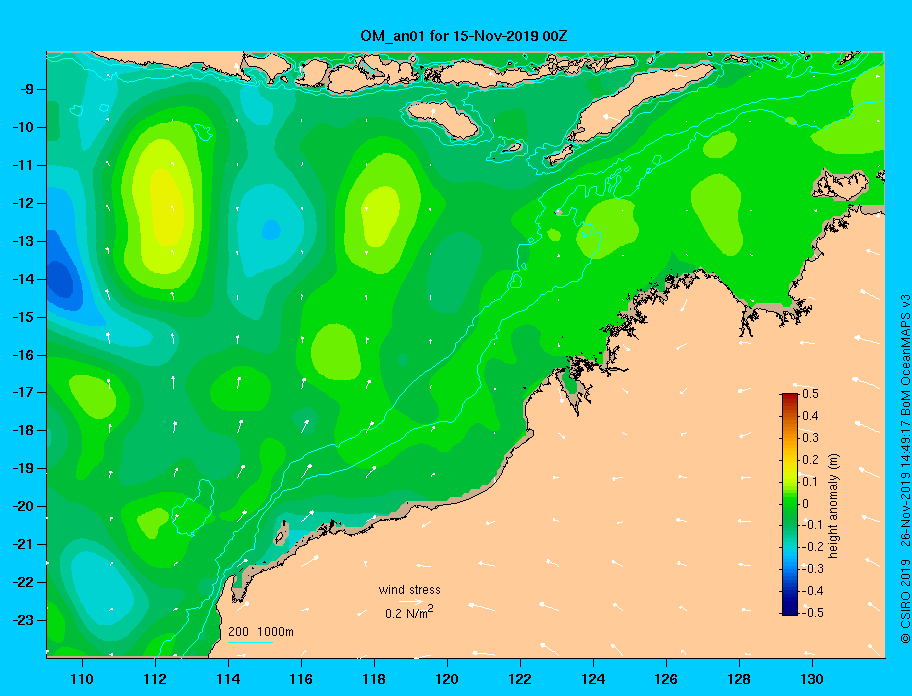Click the latitude axis label '-12'
Viewport: 912px width, 696px height.
pos(24,203)
